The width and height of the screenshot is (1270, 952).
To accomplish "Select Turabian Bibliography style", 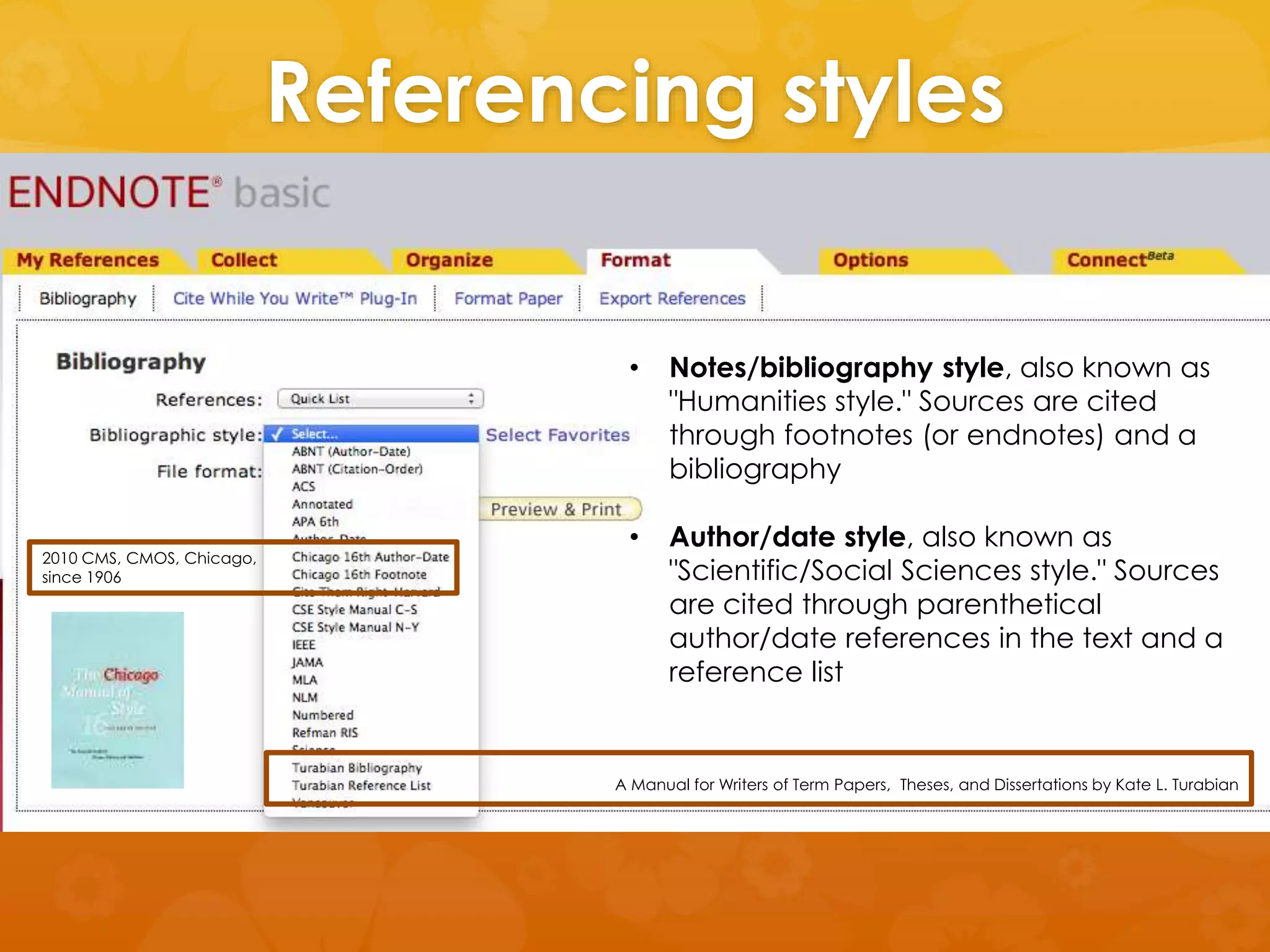I will 357,768.
